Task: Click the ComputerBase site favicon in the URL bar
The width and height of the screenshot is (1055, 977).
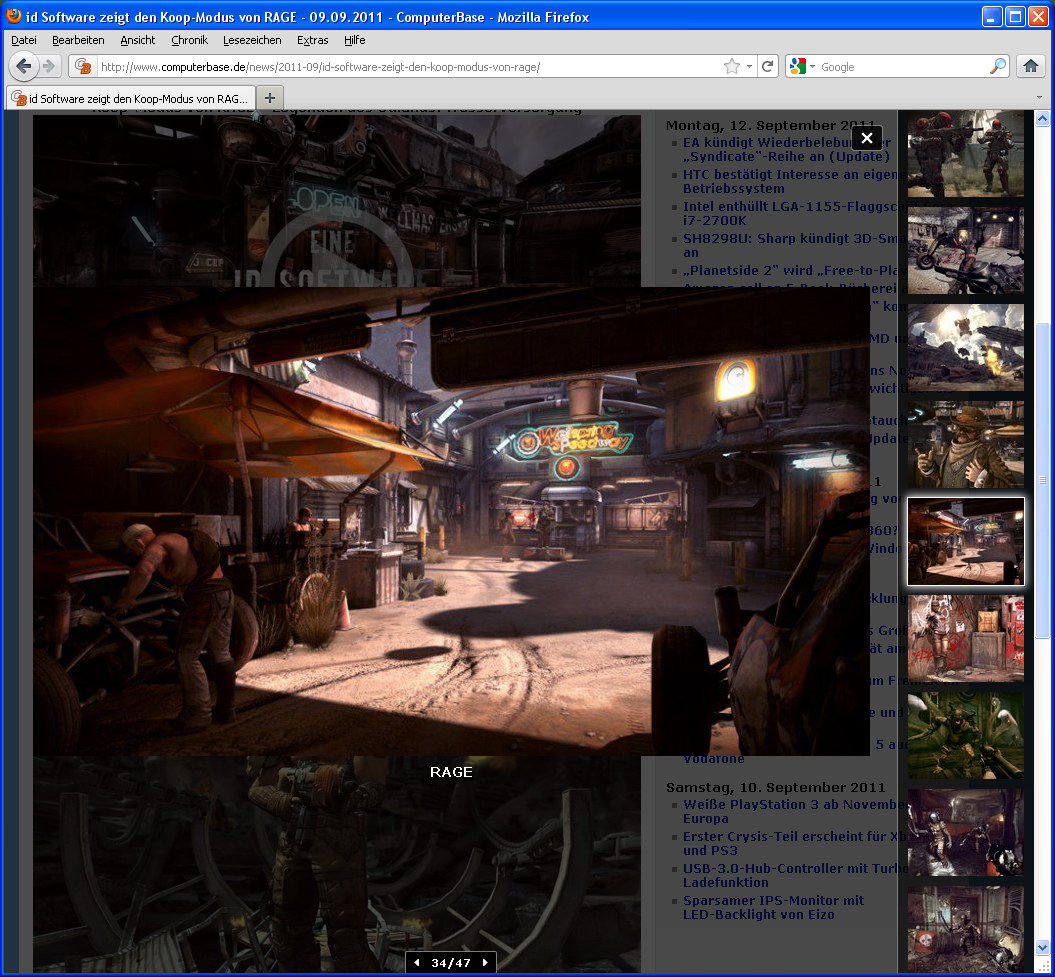Action: coord(83,66)
